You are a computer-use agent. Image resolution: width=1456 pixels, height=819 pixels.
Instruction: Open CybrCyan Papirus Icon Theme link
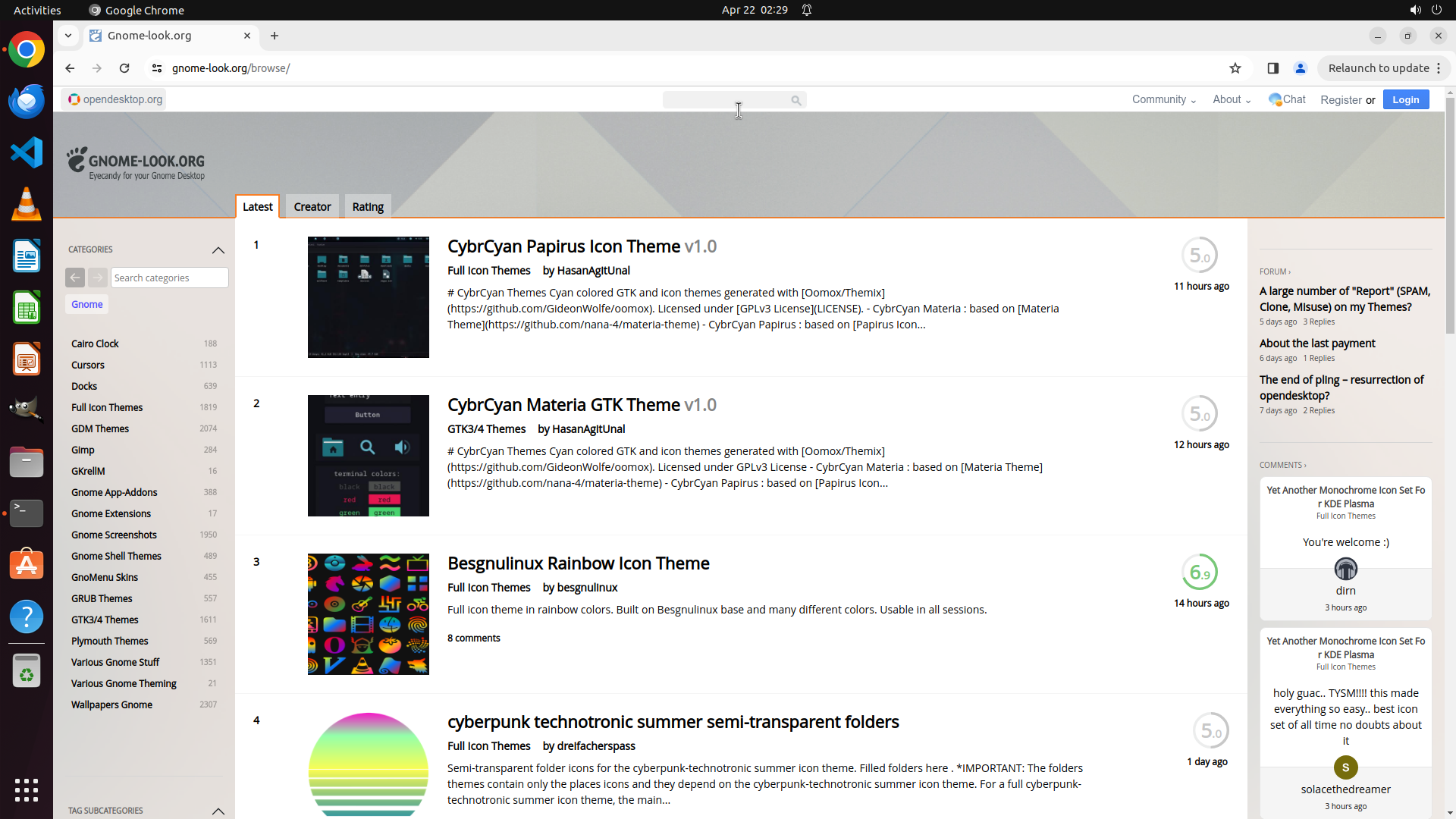(x=563, y=246)
